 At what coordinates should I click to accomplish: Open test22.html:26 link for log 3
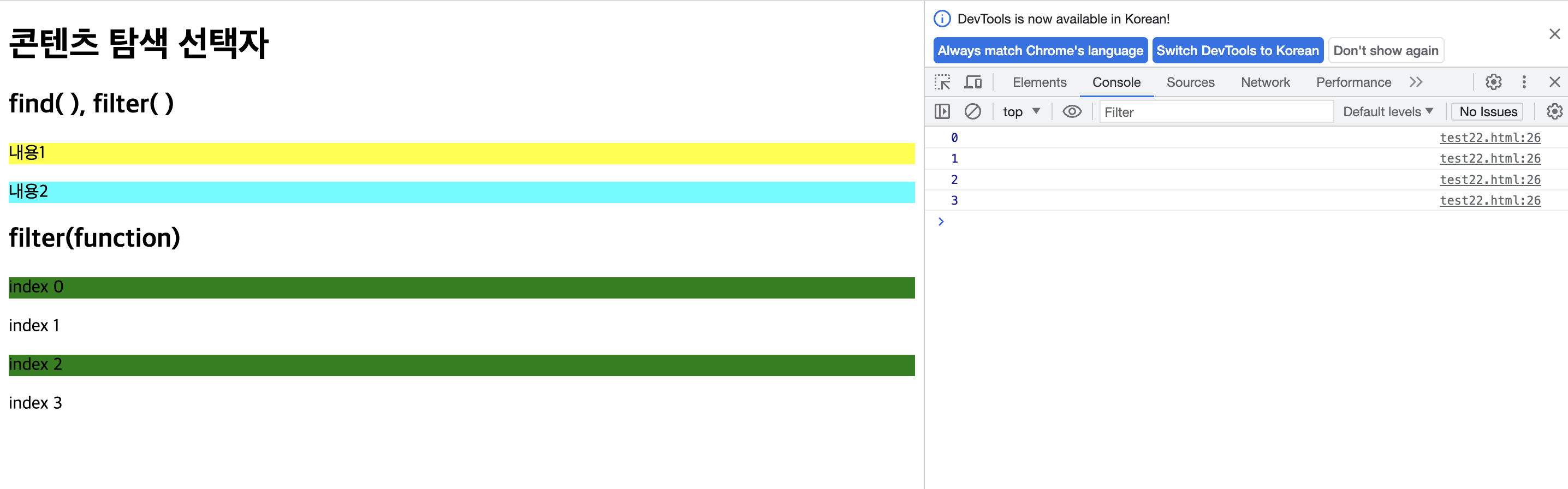(1489, 201)
